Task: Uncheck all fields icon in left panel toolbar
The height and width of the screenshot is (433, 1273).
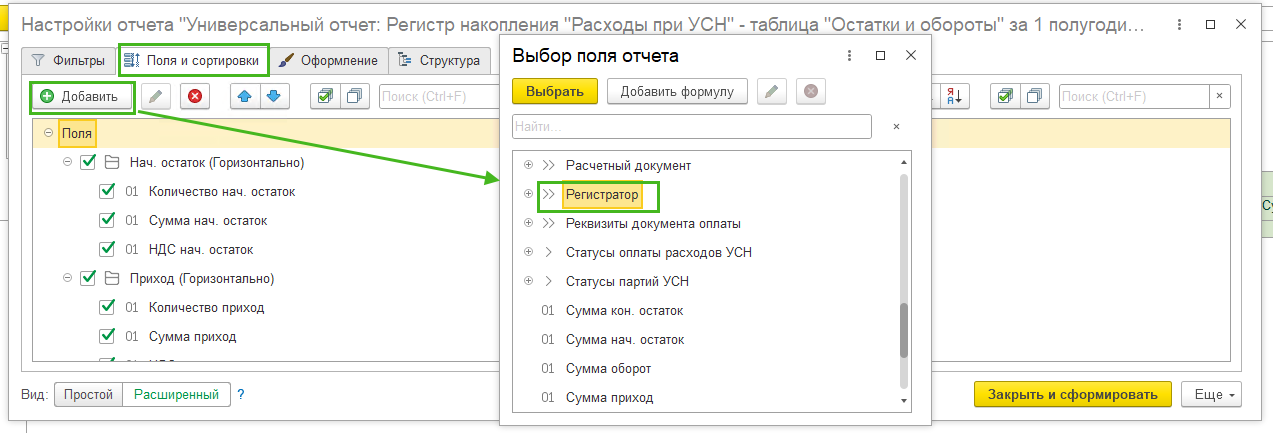Action: coord(355,96)
